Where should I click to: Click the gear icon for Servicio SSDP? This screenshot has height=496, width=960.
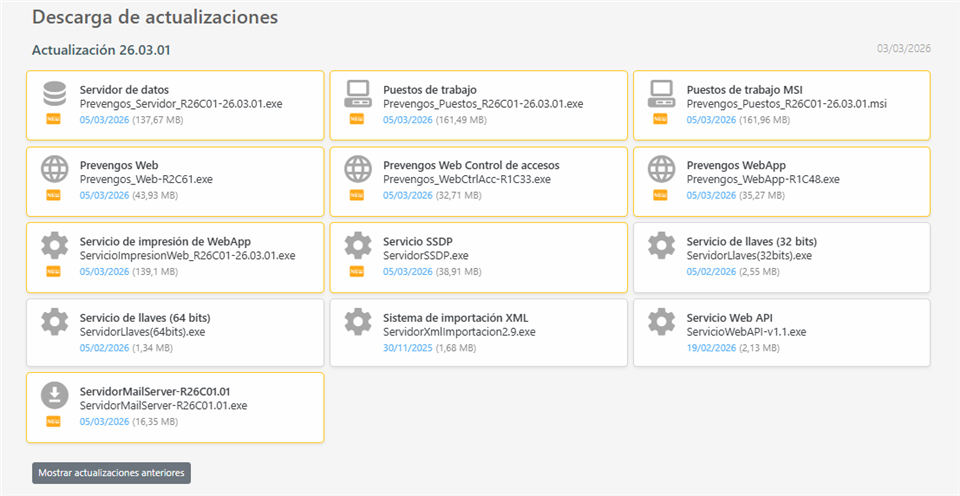pyautogui.click(x=357, y=245)
